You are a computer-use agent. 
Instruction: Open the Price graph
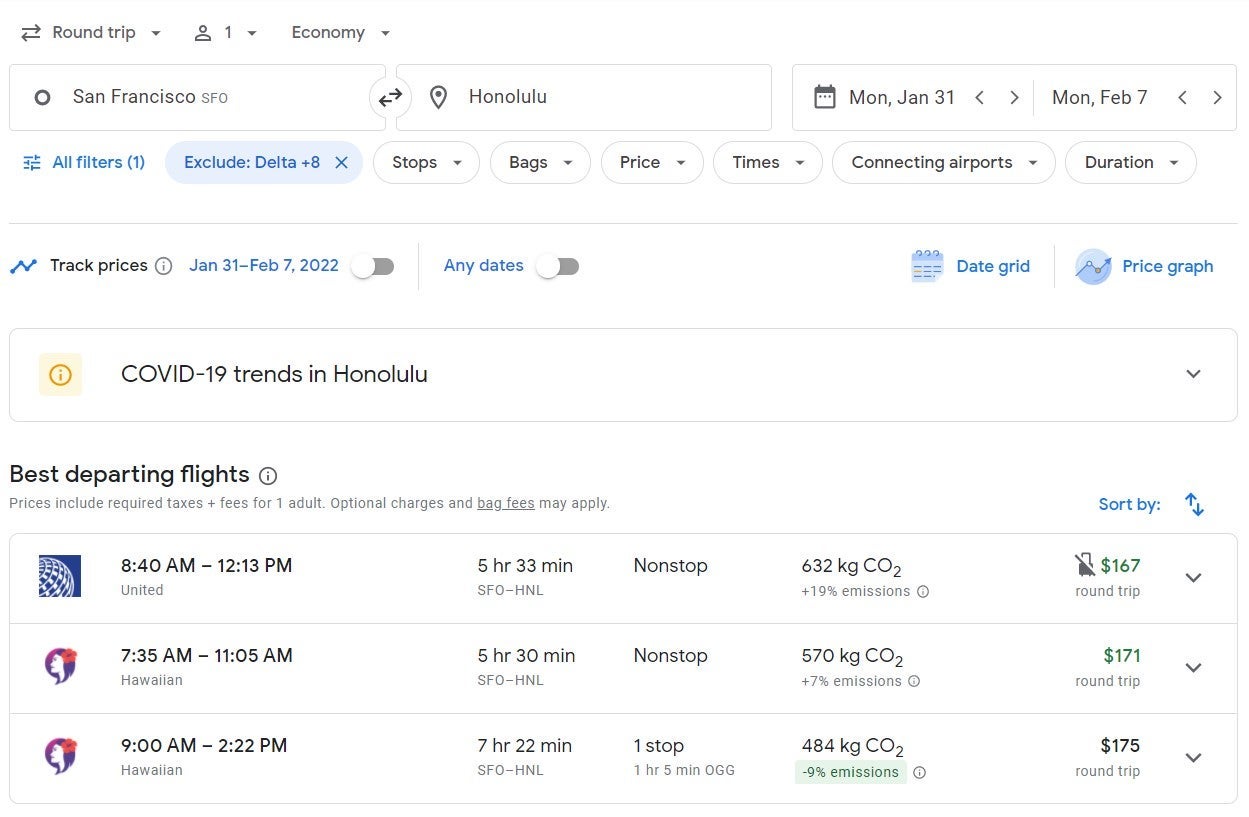point(1144,266)
